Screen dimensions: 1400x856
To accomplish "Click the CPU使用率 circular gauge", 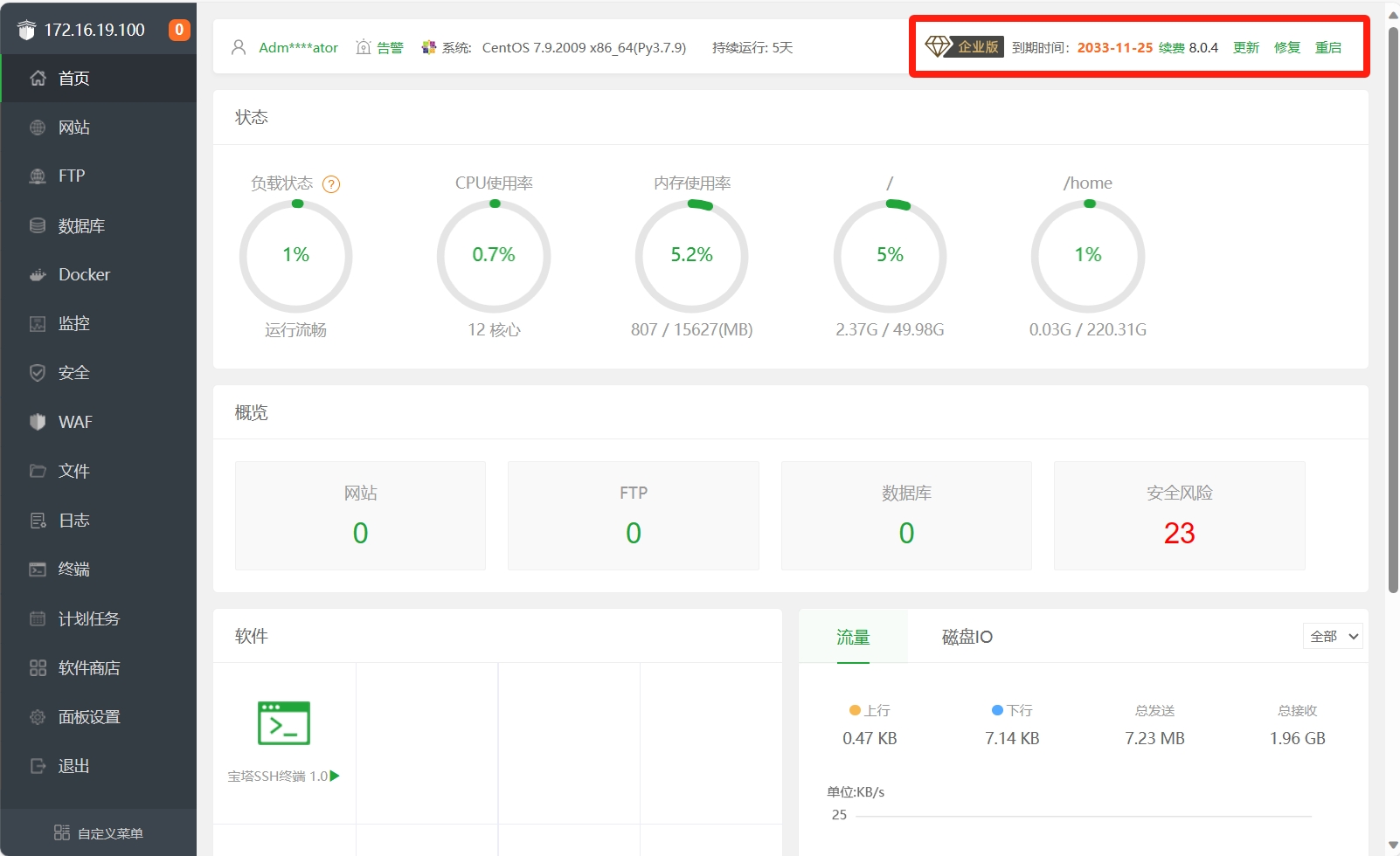I will [494, 256].
